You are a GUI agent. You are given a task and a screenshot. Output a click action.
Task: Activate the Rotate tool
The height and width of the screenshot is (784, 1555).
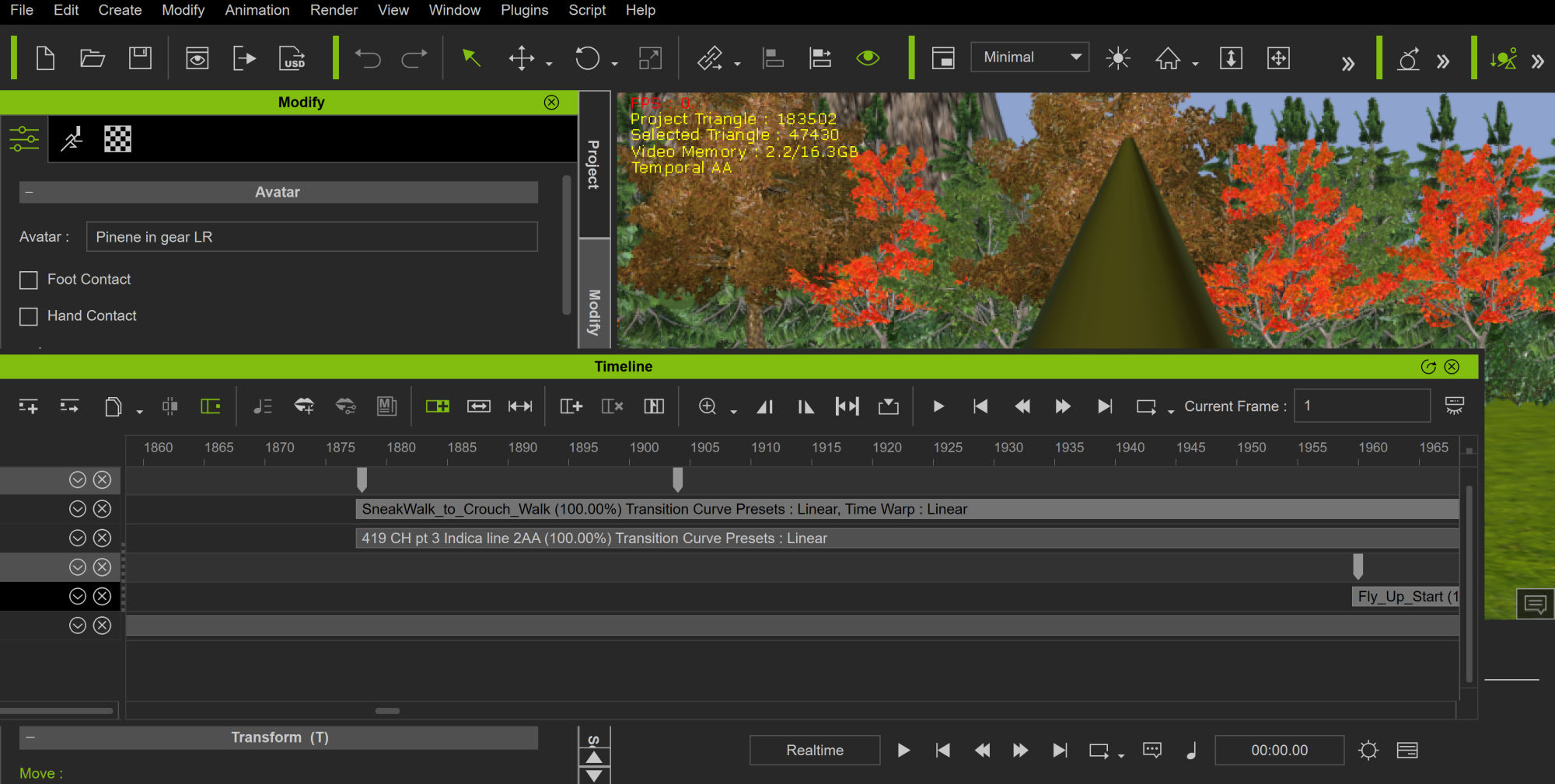587,58
